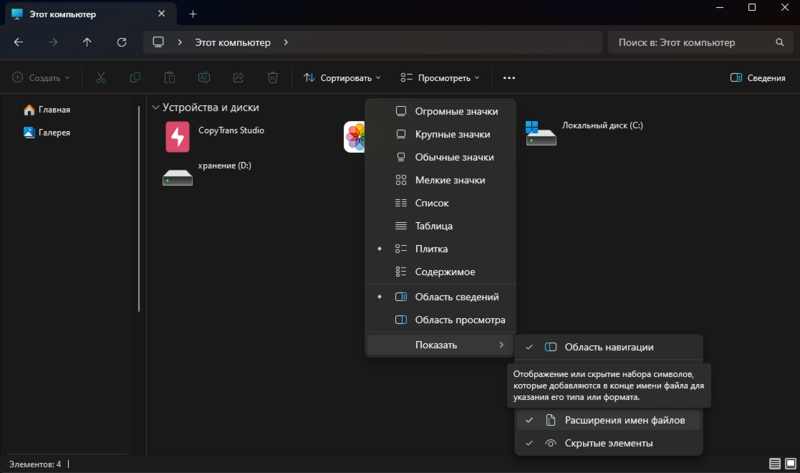The image size is (800, 473).
Task: Select the Таблица view option
Action: pyautogui.click(x=441, y=226)
